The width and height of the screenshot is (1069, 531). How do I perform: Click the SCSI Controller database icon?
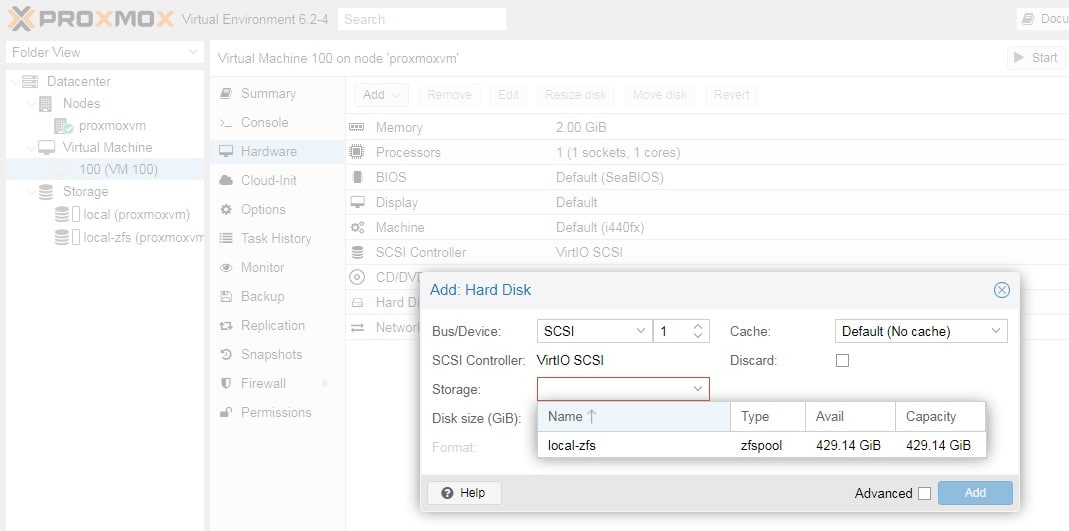(x=357, y=252)
